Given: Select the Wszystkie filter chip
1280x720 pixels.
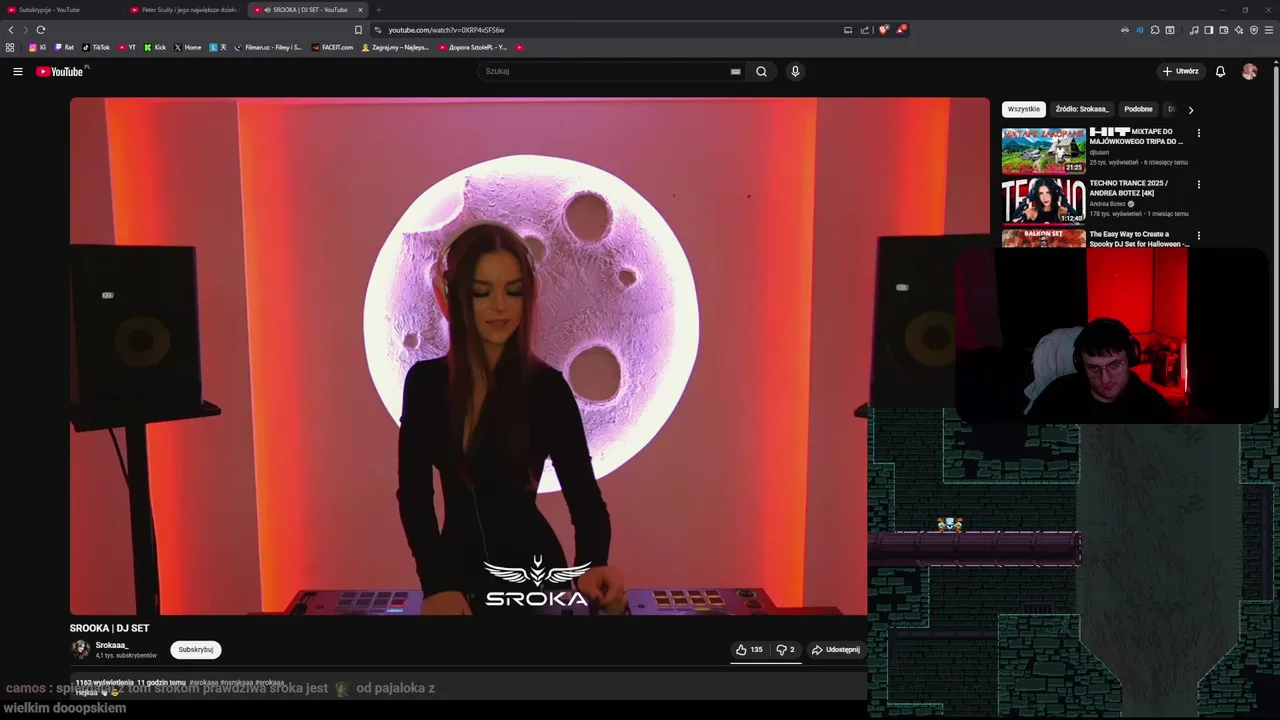Looking at the screenshot, I should coord(1023,109).
